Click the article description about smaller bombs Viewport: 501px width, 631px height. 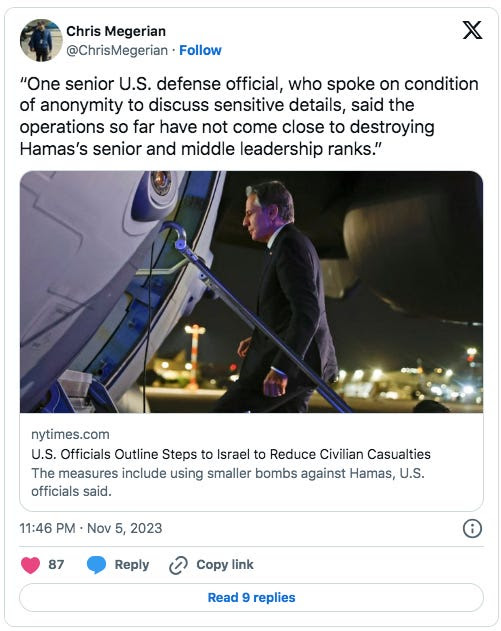pyautogui.click(x=228, y=482)
